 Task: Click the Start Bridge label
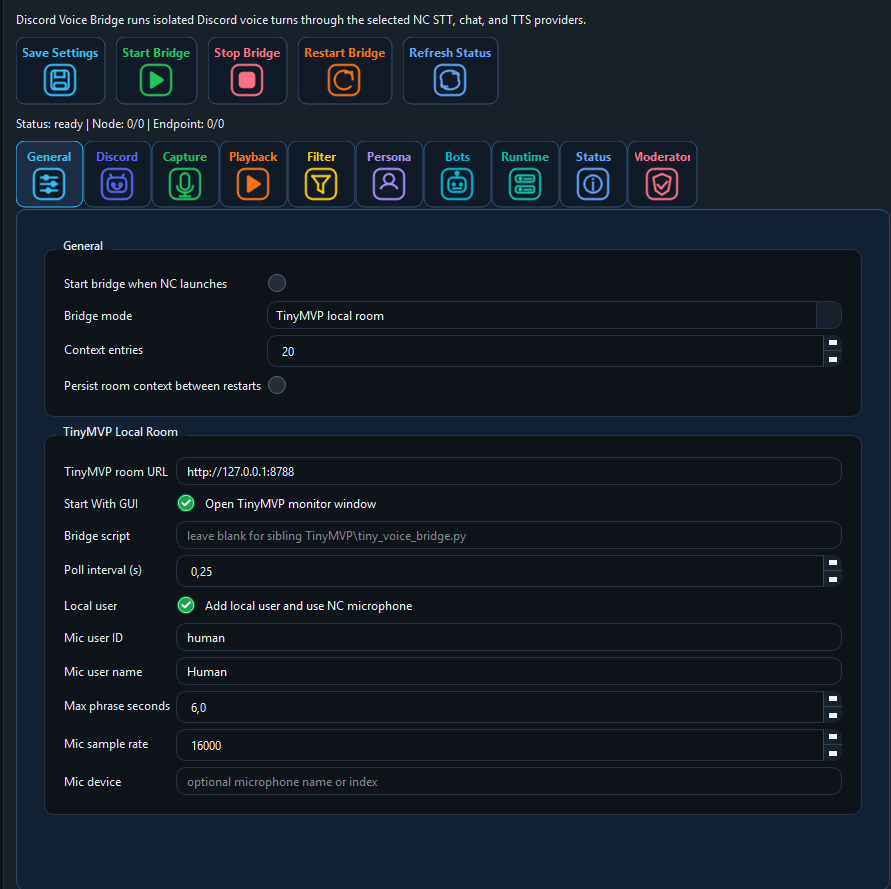156,53
